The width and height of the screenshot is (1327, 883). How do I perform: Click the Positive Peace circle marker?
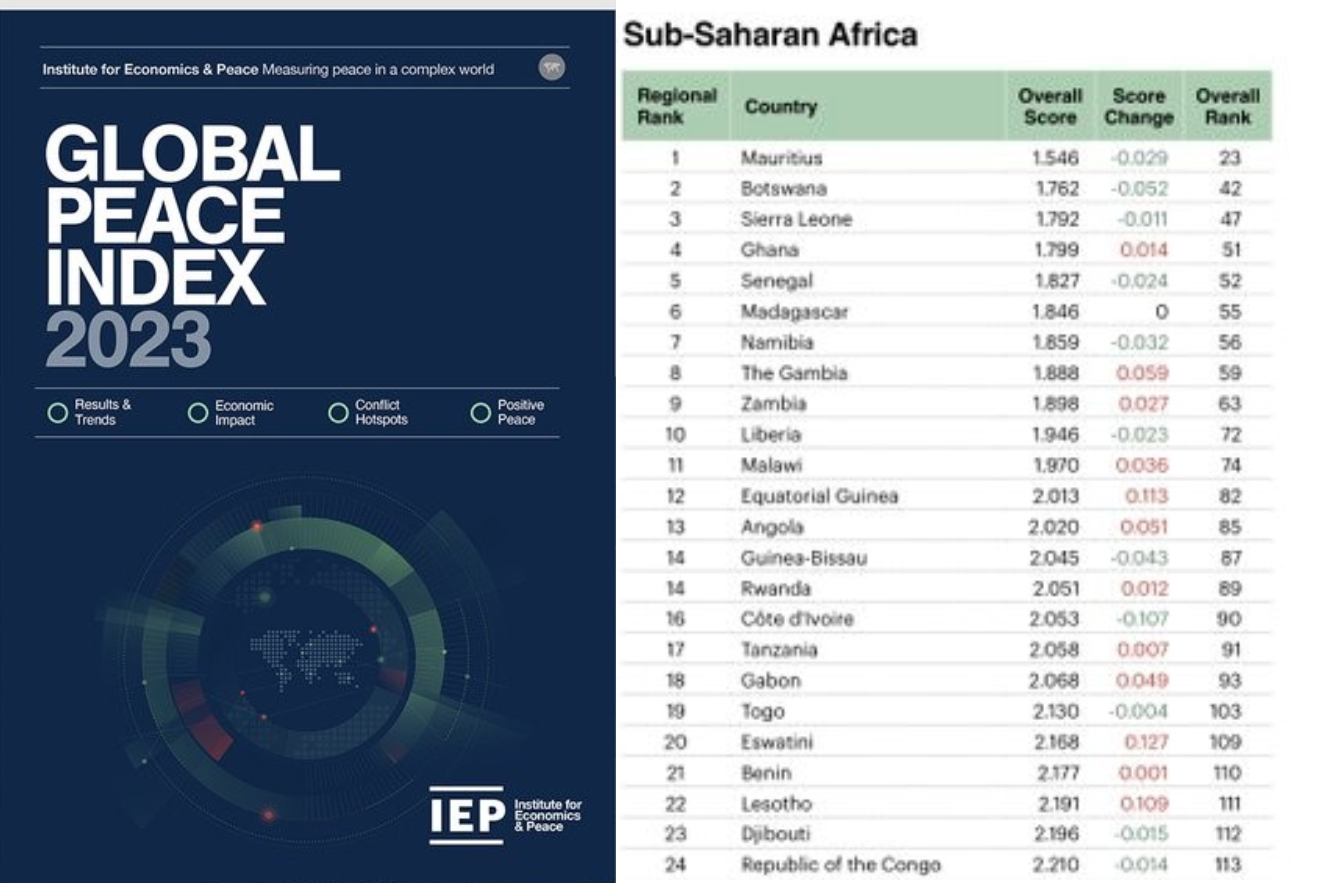(x=480, y=412)
